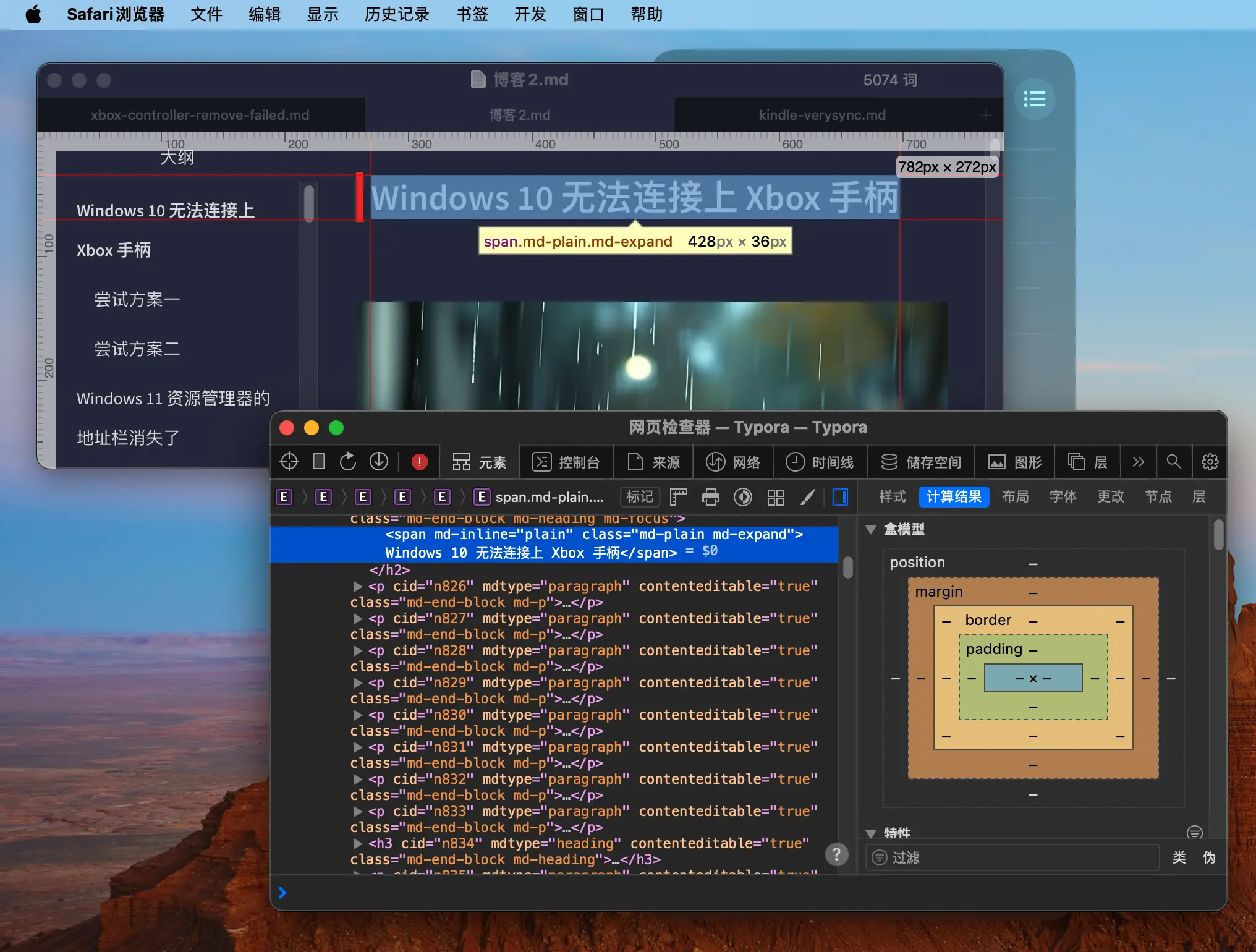1256x952 pixels.
Task: Toggle the details sidebar icon
Action: coord(841,497)
